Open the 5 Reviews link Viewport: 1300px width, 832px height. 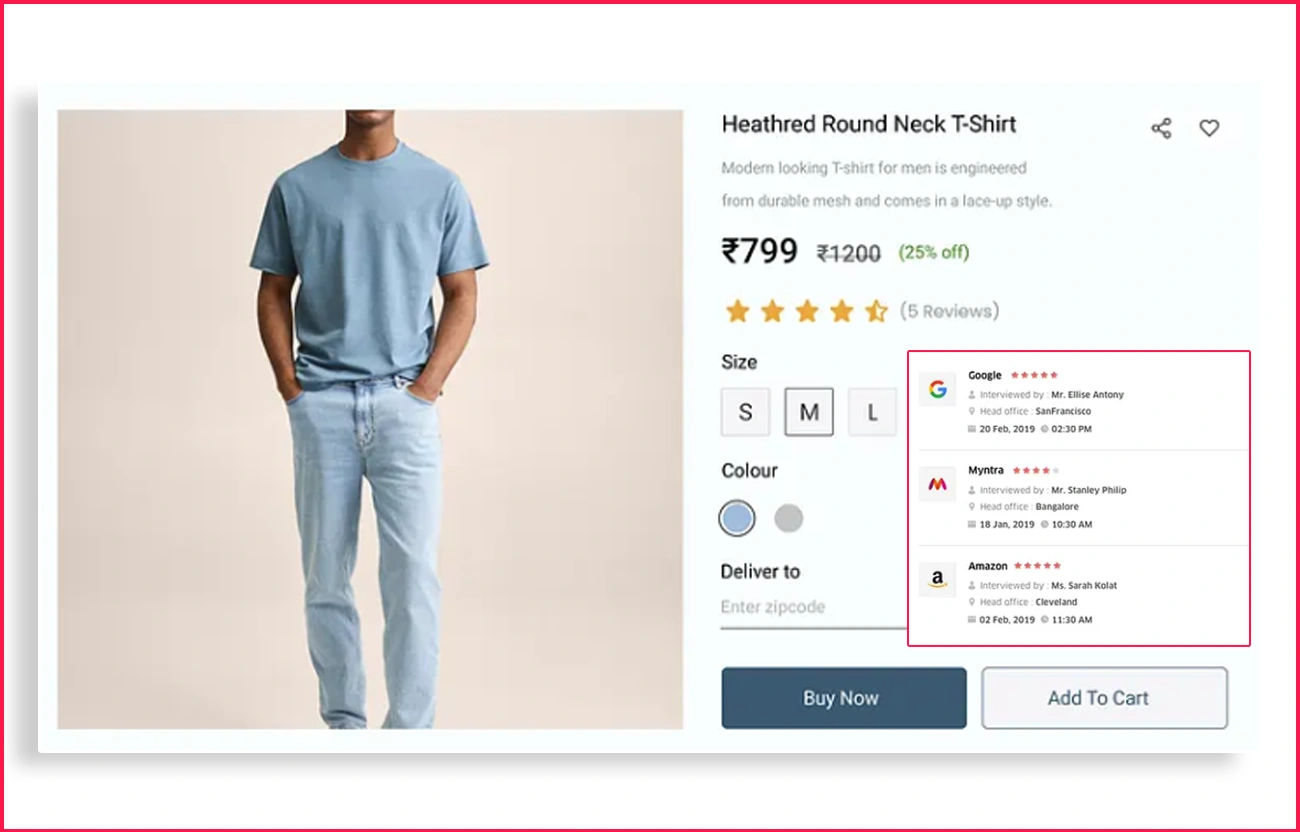point(949,311)
